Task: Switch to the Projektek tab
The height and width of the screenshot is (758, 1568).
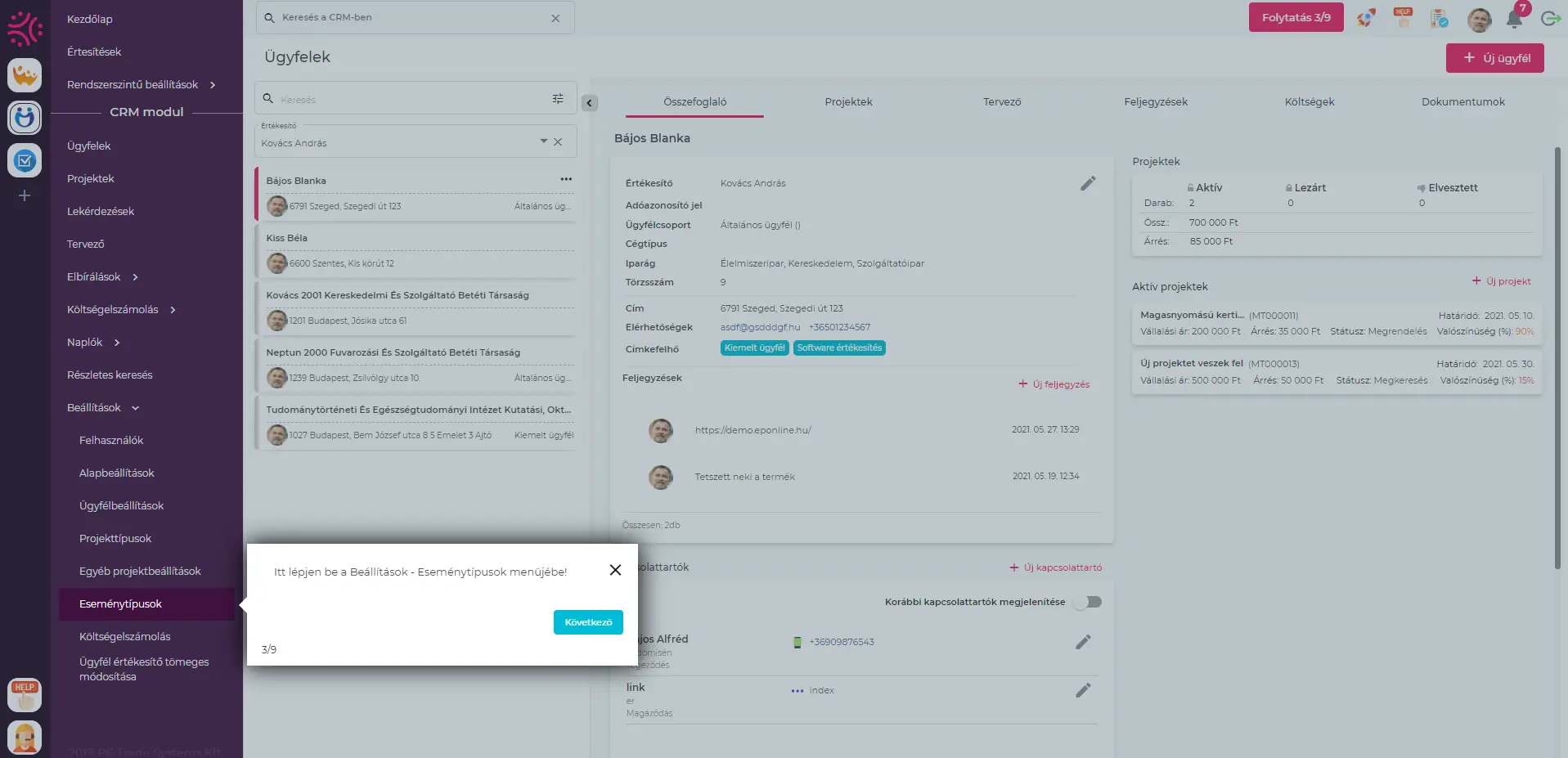Action: point(848,102)
